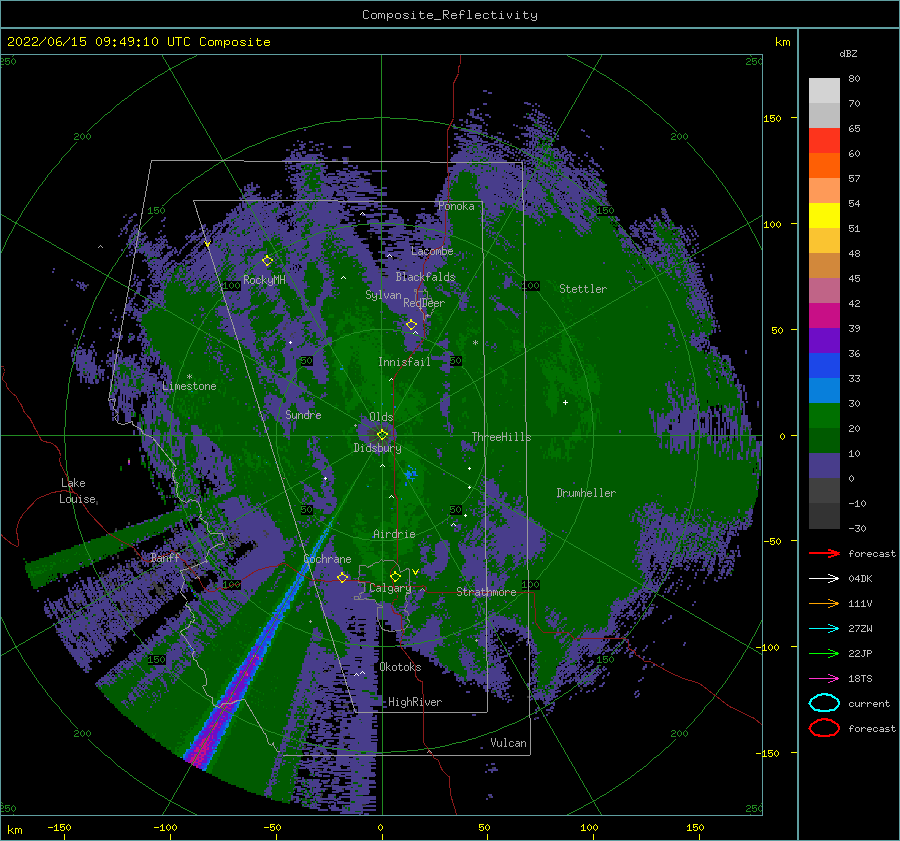The image size is (900, 841).
Task: Click the Ponoka city label
Action: [456, 206]
